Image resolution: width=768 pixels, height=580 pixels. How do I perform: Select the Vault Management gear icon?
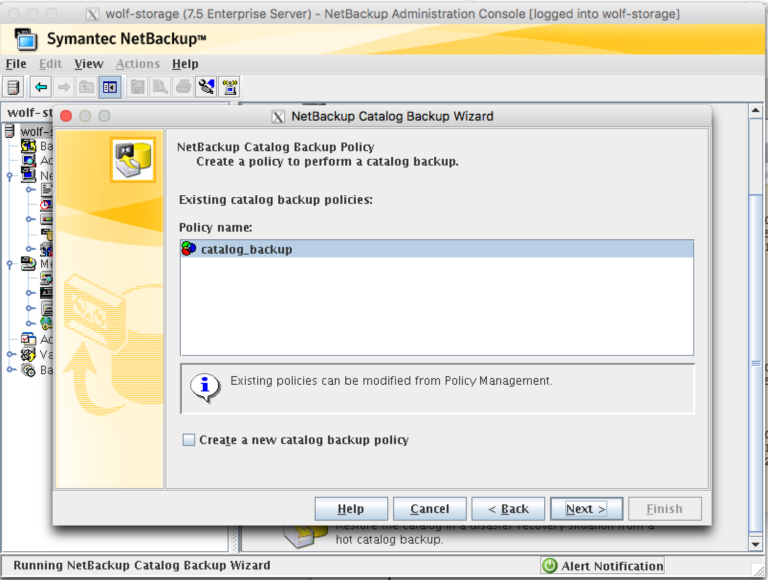pos(28,354)
